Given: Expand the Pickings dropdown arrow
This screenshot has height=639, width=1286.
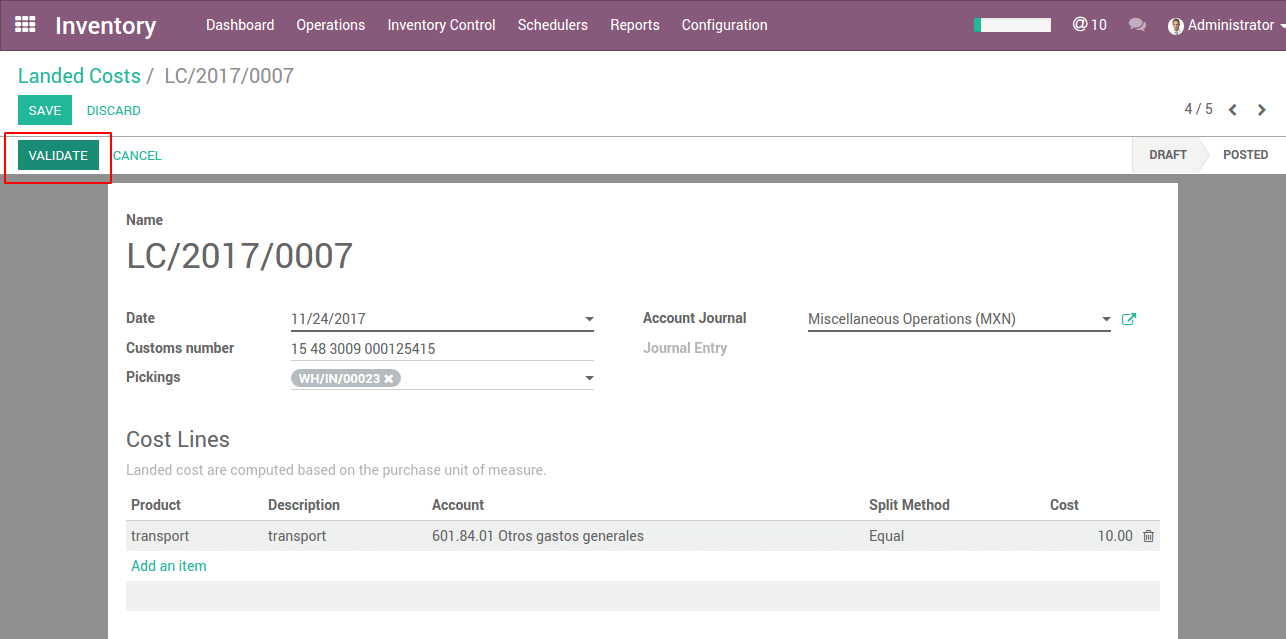Looking at the screenshot, I should [x=589, y=378].
